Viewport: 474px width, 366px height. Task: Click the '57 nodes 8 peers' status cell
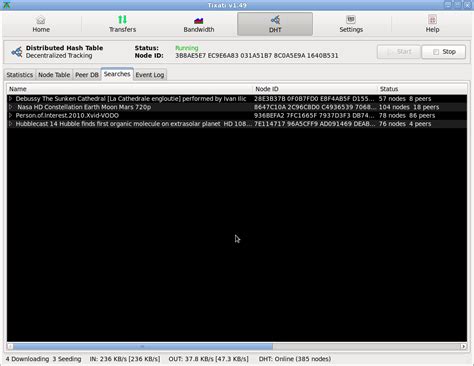pyautogui.click(x=405, y=99)
